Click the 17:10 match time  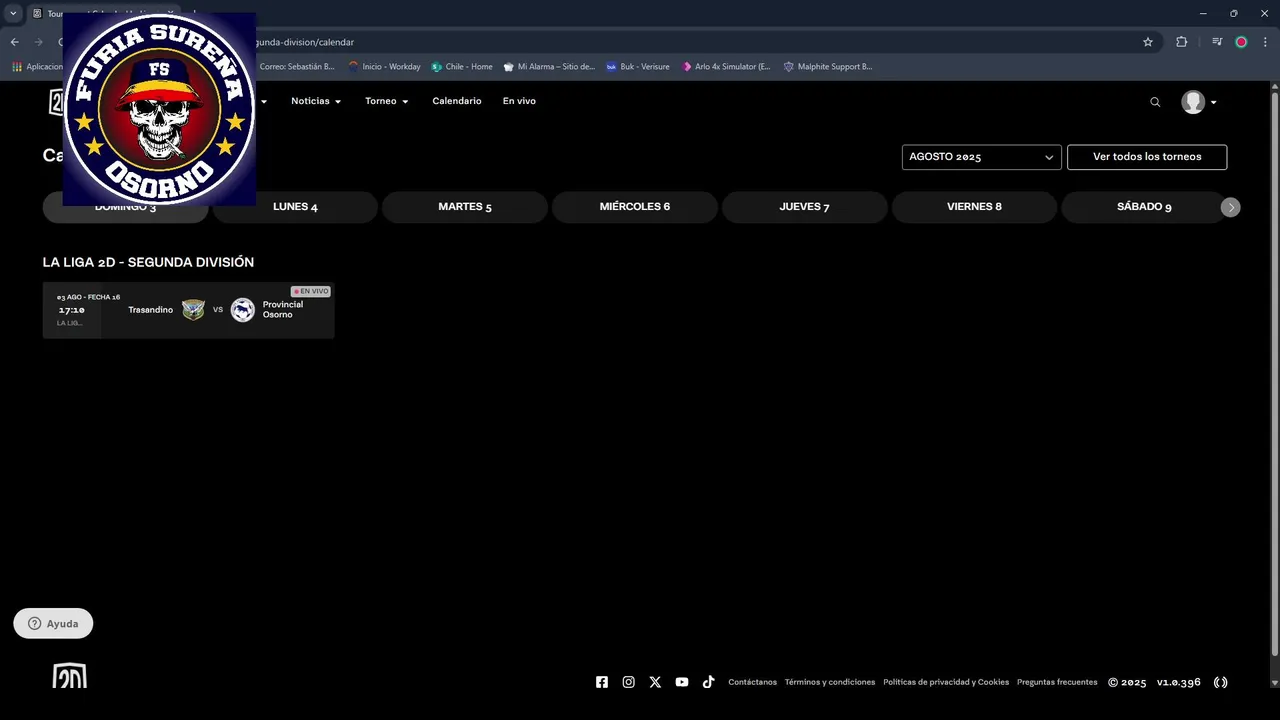(71, 310)
